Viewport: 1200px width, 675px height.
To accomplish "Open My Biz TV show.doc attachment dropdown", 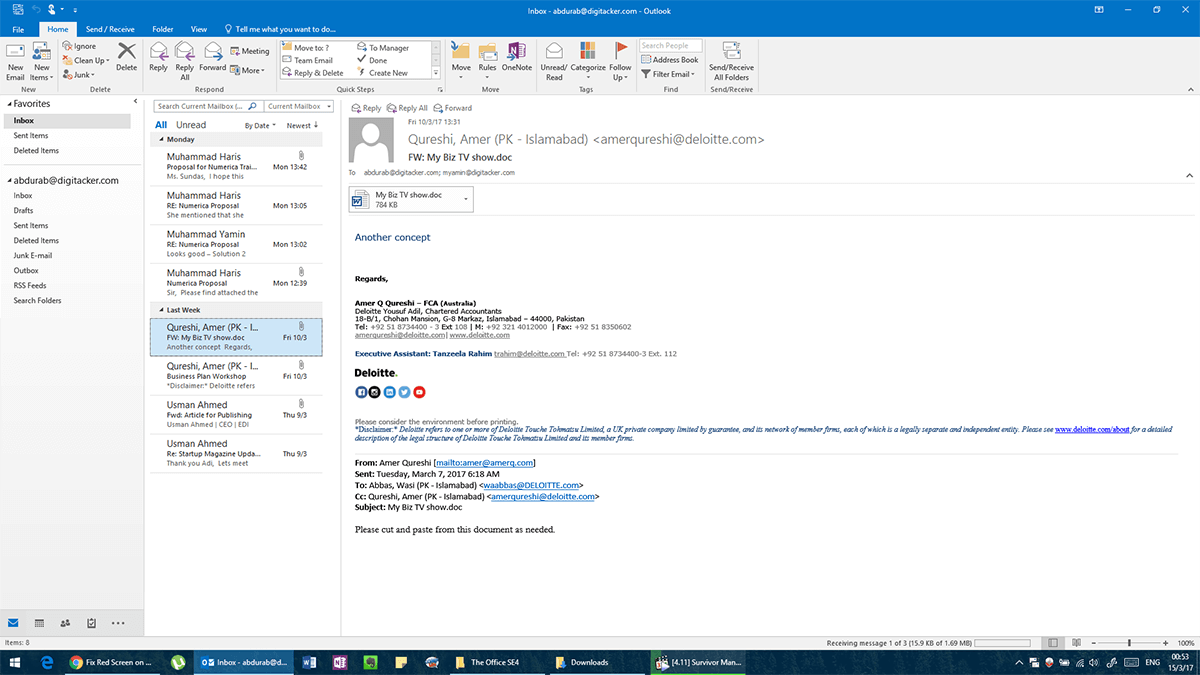I will 467,199.
